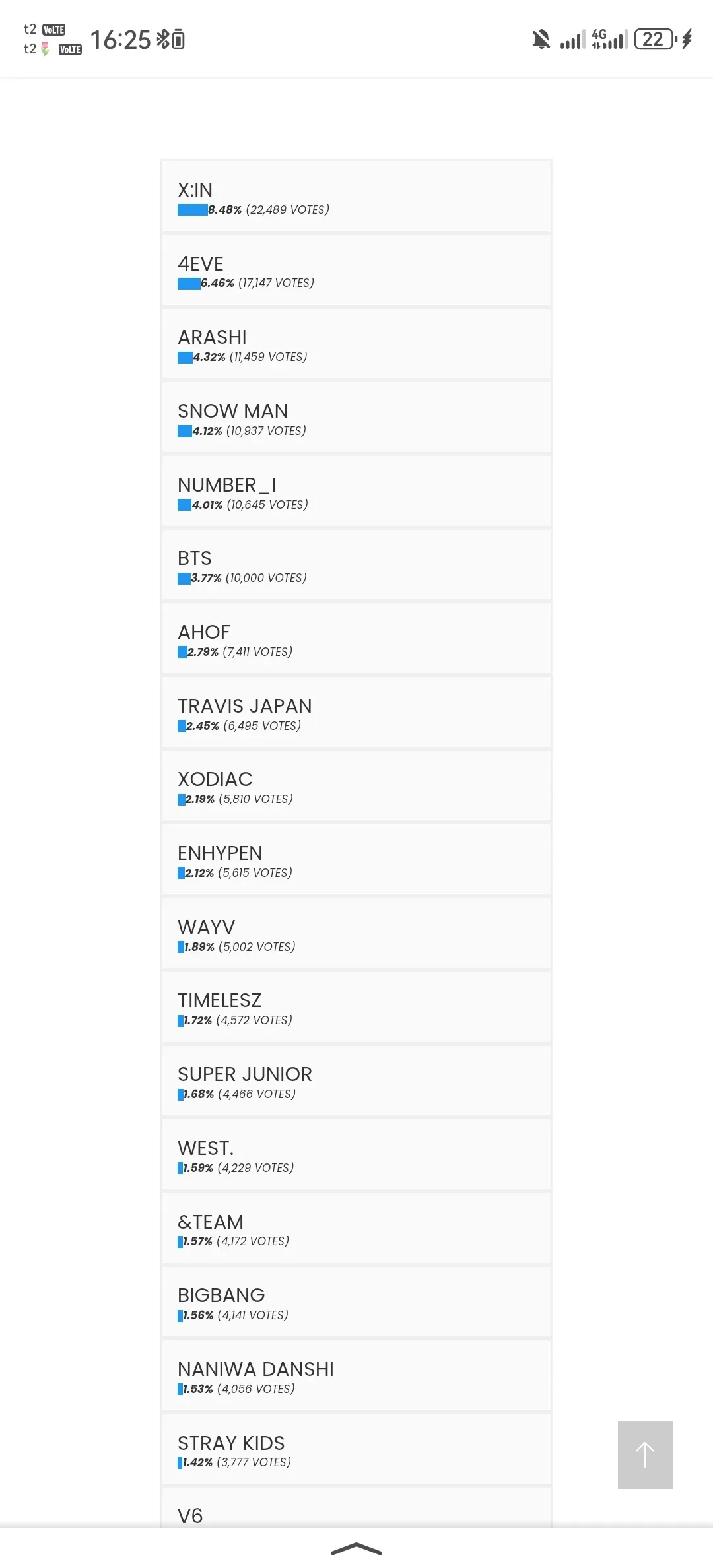Tap the 16:25 clock in status bar

(121, 40)
